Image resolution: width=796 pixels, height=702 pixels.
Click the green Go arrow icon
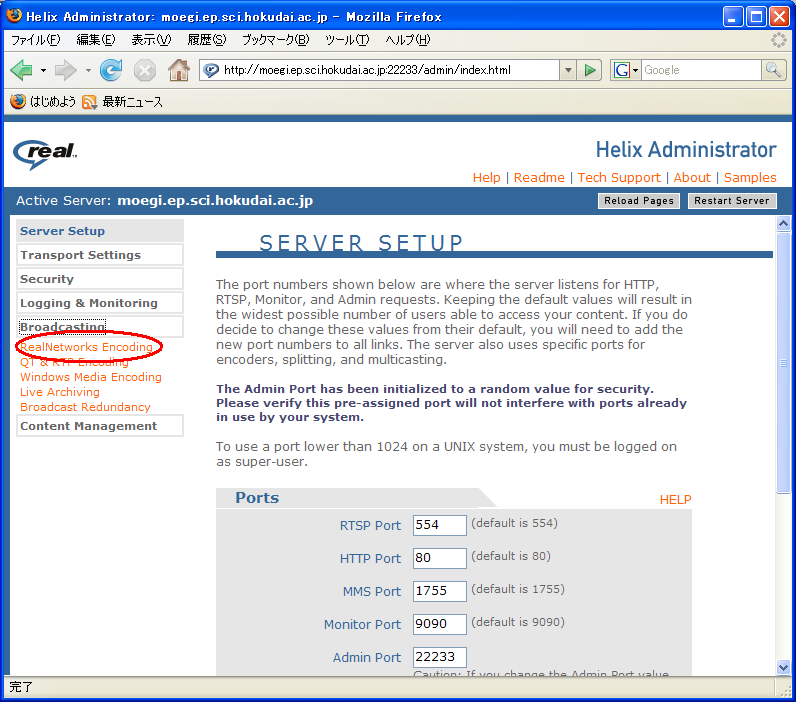click(x=590, y=70)
